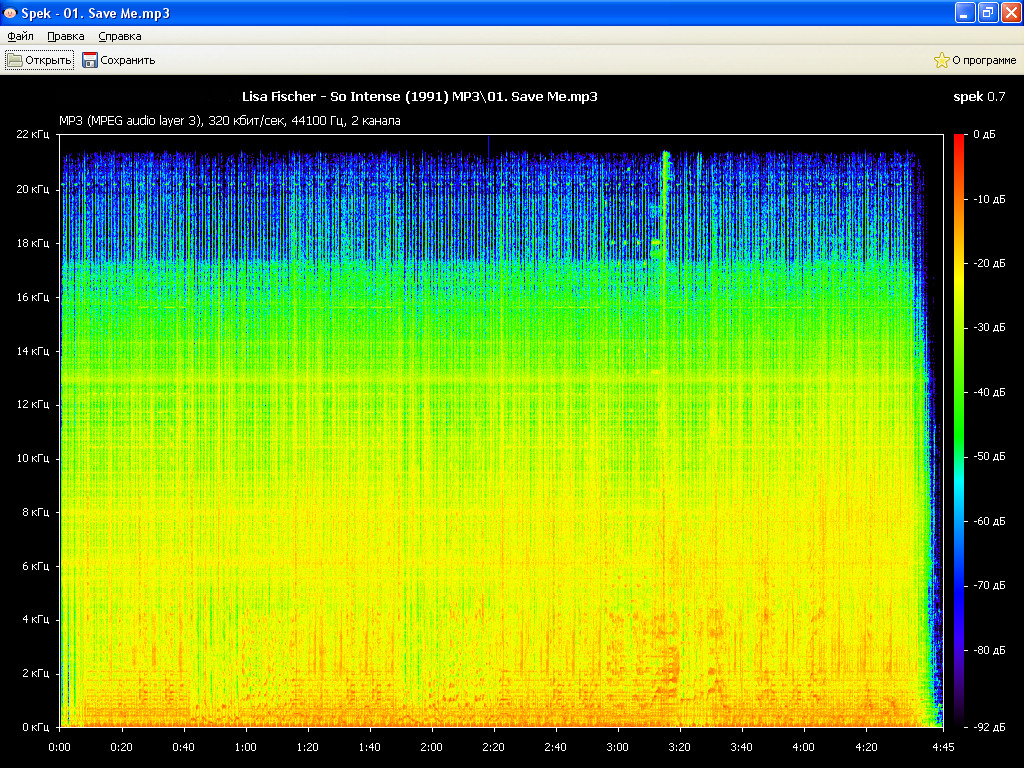Minimize the Spek window
The image size is (1024, 768).
click(x=965, y=12)
